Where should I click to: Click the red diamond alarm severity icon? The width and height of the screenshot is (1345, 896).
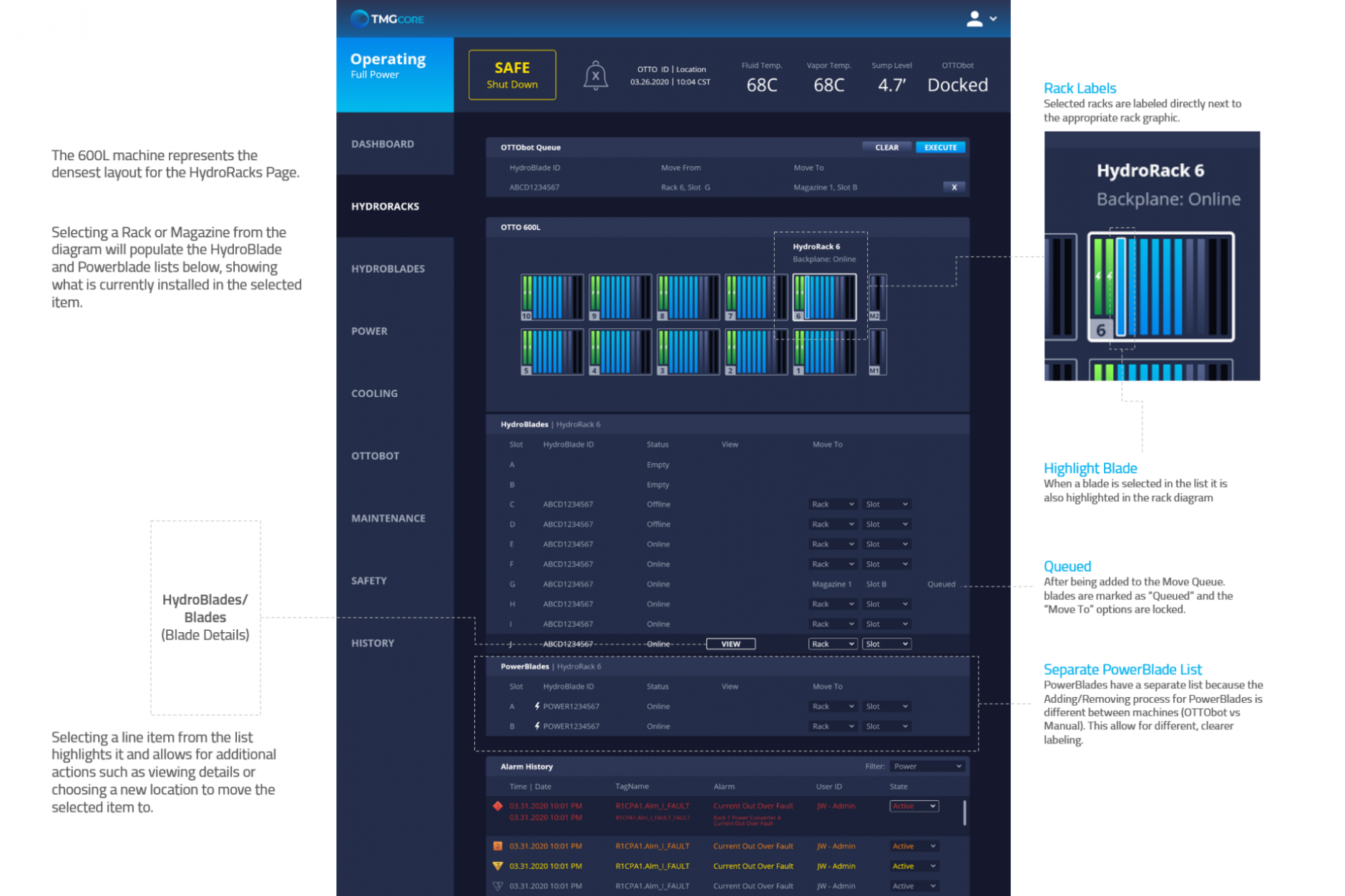click(498, 806)
